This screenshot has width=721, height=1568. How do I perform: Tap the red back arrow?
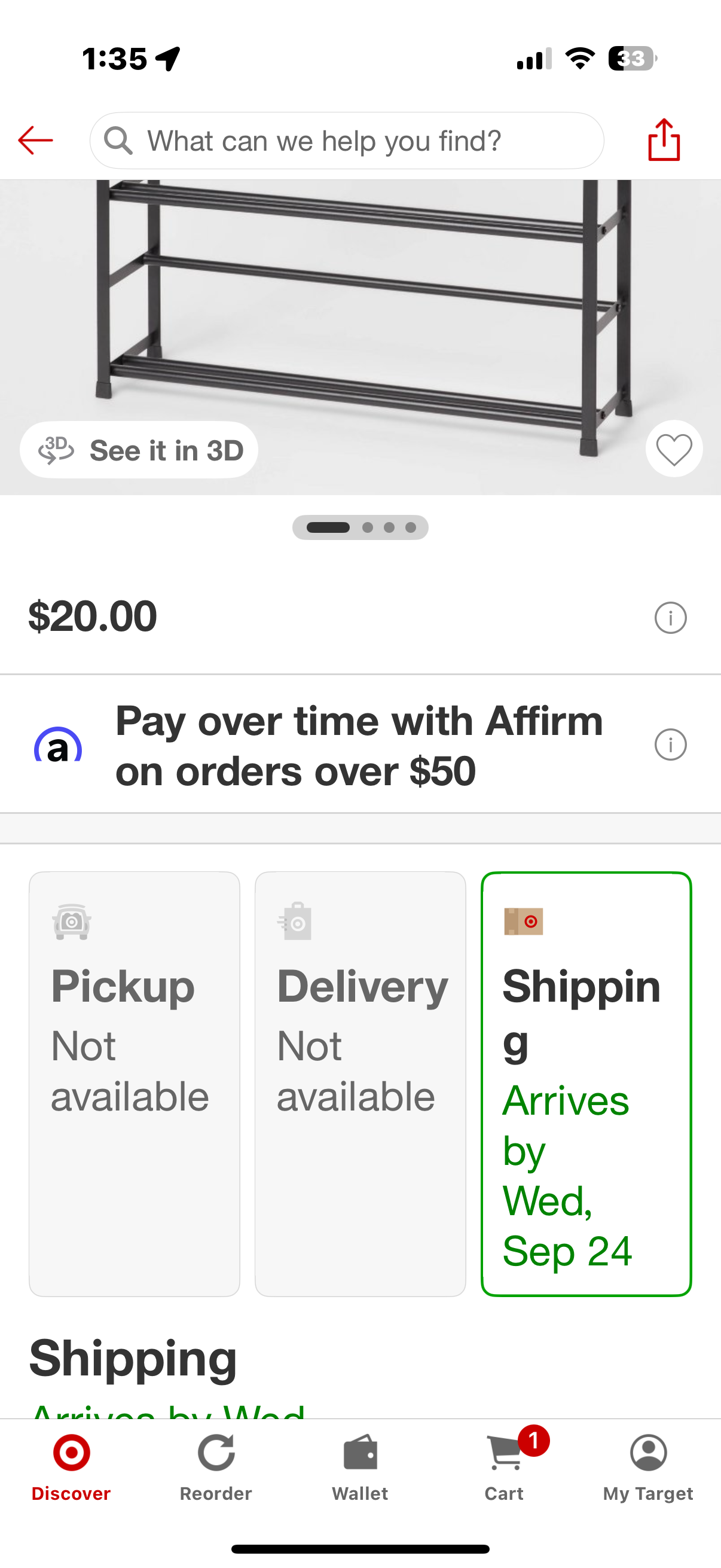point(35,141)
